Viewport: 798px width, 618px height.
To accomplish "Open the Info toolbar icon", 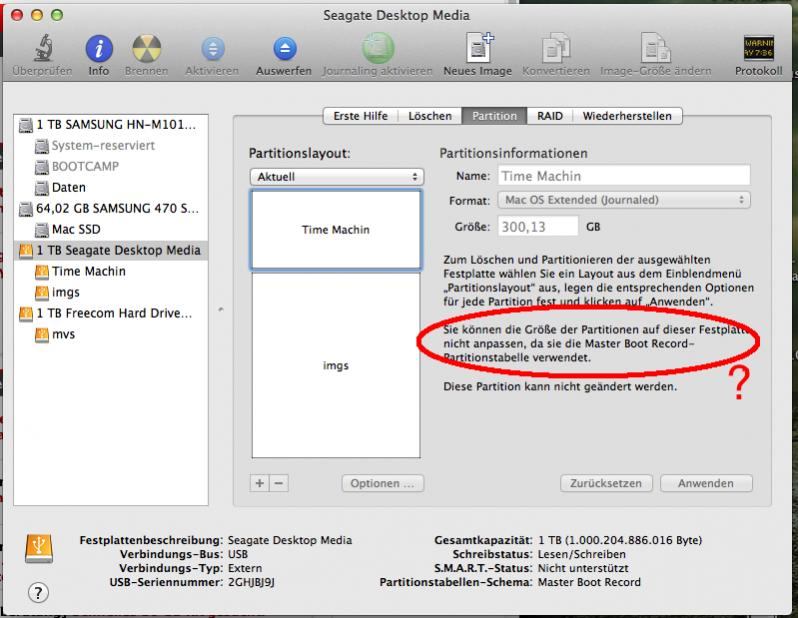I will coord(99,49).
